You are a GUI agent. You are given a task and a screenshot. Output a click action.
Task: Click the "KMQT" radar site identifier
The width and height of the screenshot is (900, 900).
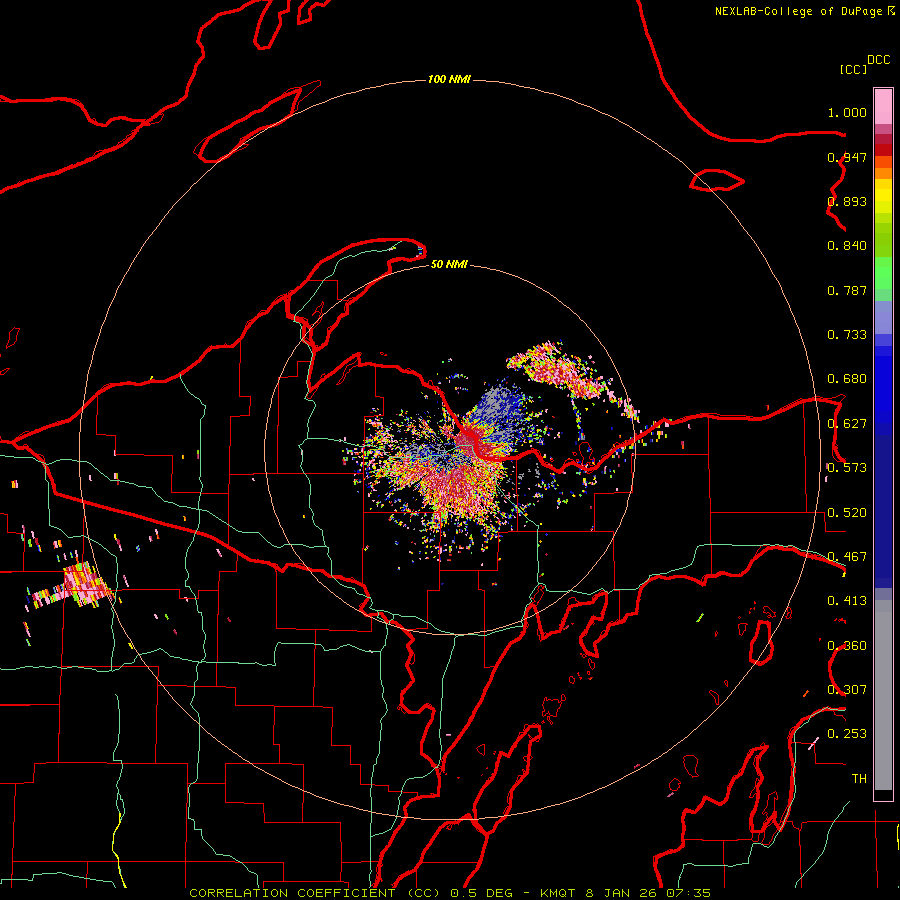coord(557,893)
